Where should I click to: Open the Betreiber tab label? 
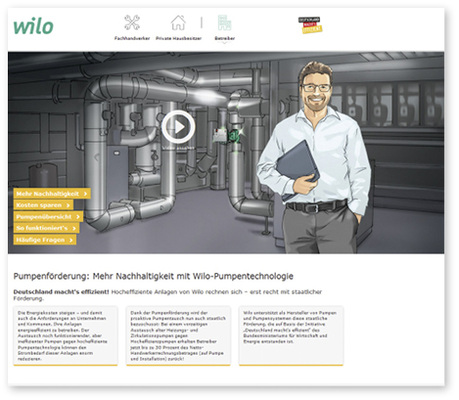(225, 38)
